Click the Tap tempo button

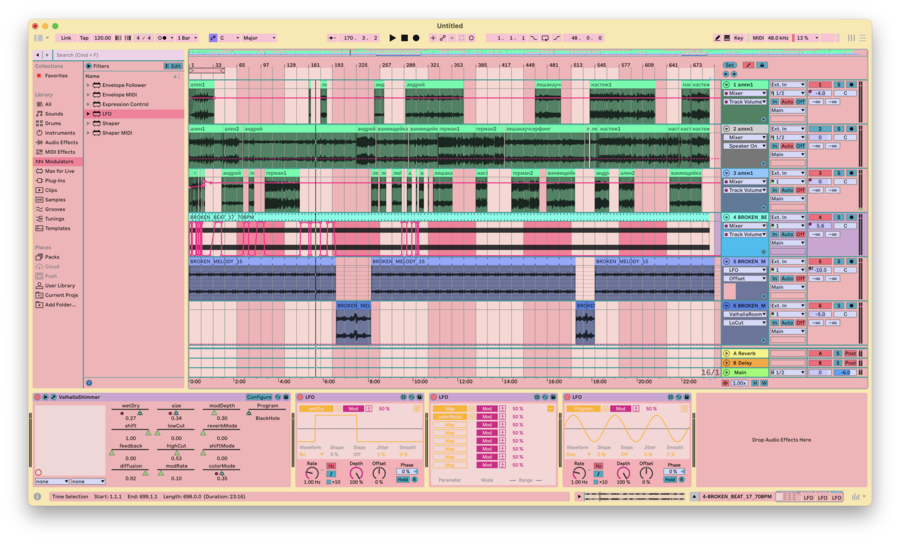[84, 38]
